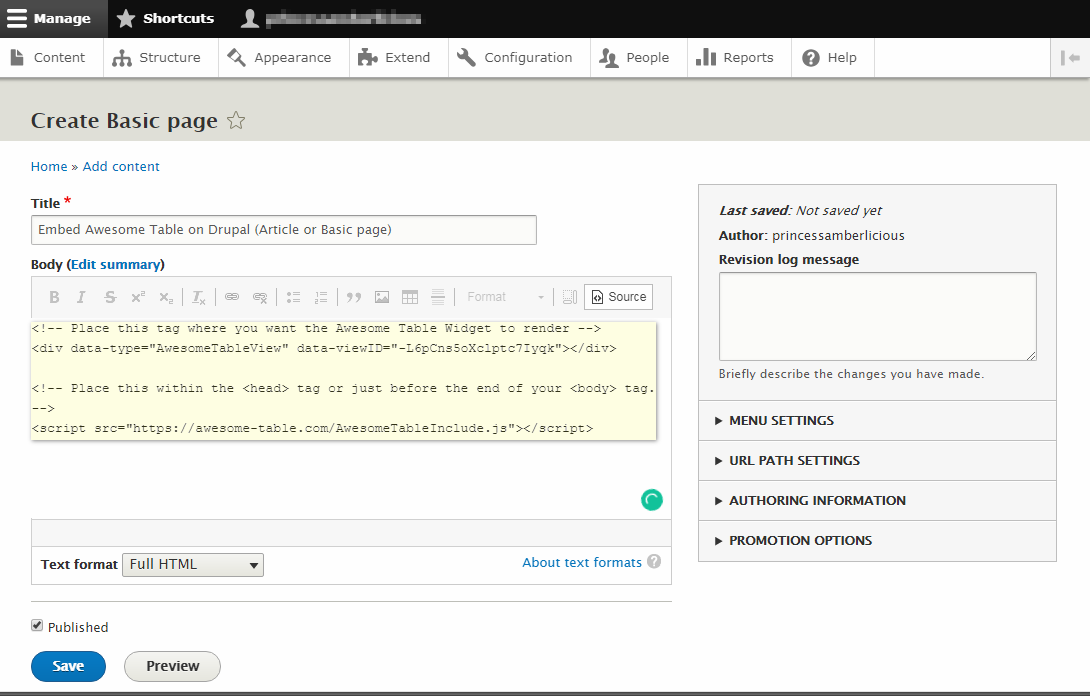Insert a numbered list
The width and height of the screenshot is (1090, 696).
pos(320,297)
